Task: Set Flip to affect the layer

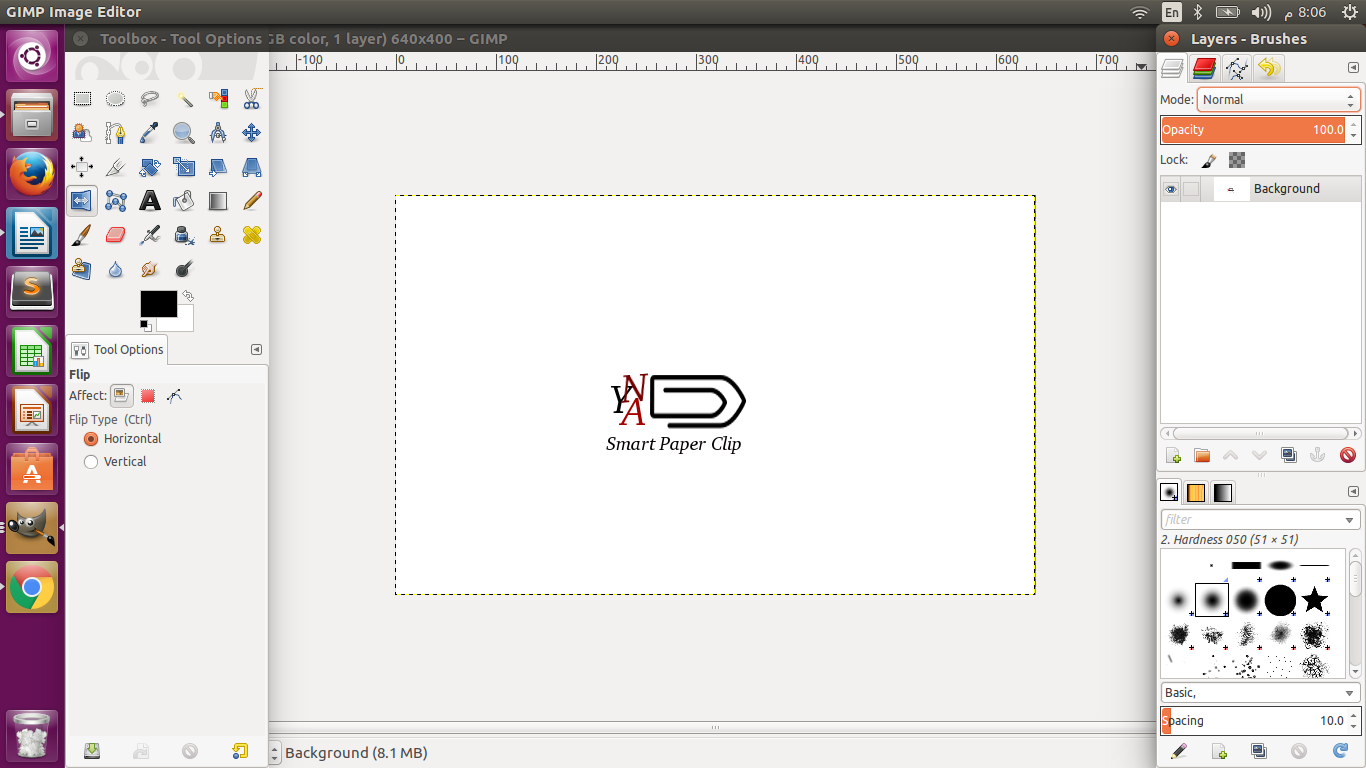Action: [x=121, y=396]
